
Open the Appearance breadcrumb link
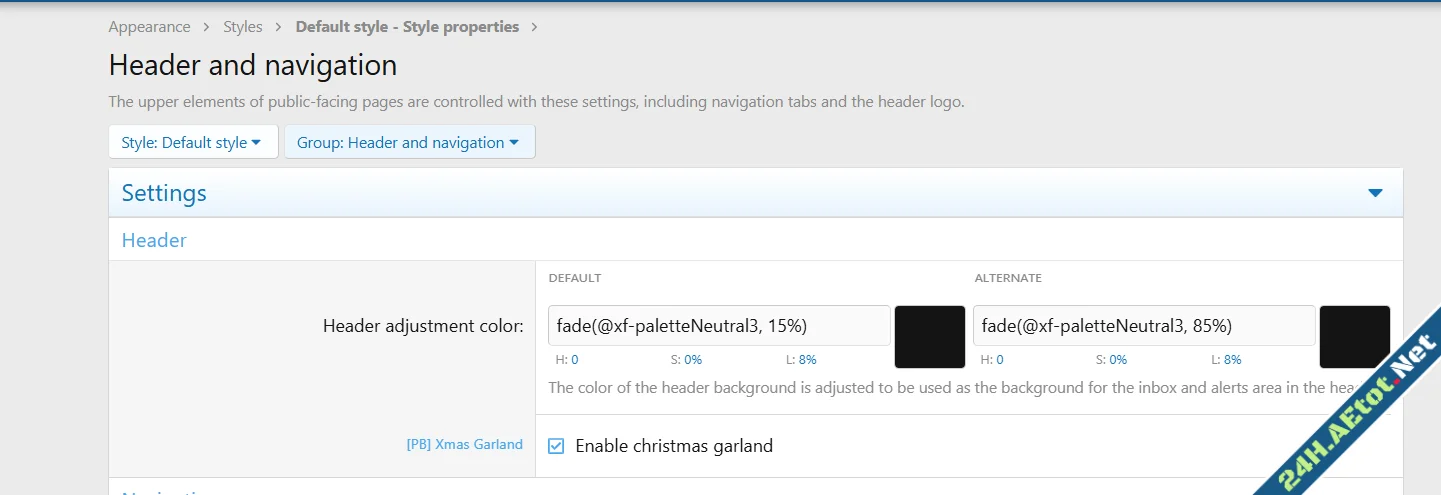(149, 27)
